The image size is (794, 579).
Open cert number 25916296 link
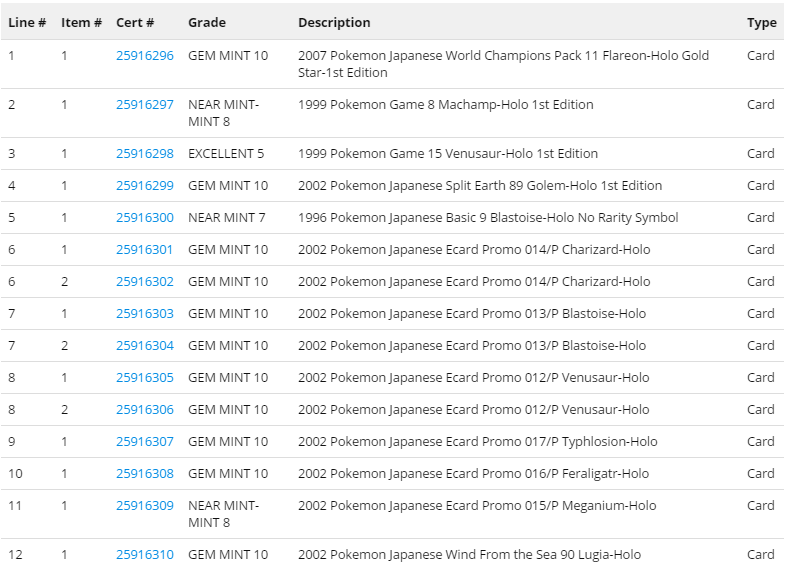click(145, 56)
